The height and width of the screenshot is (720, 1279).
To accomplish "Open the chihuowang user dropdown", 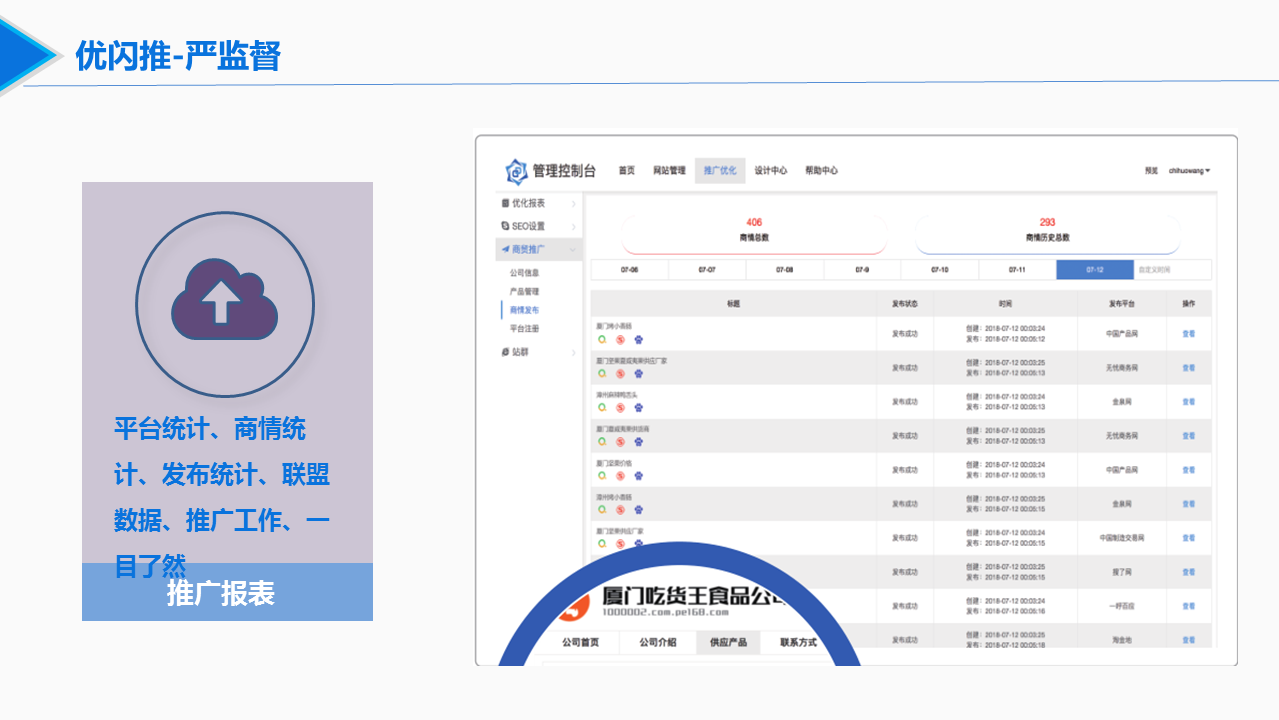I will (x=1189, y=171).
